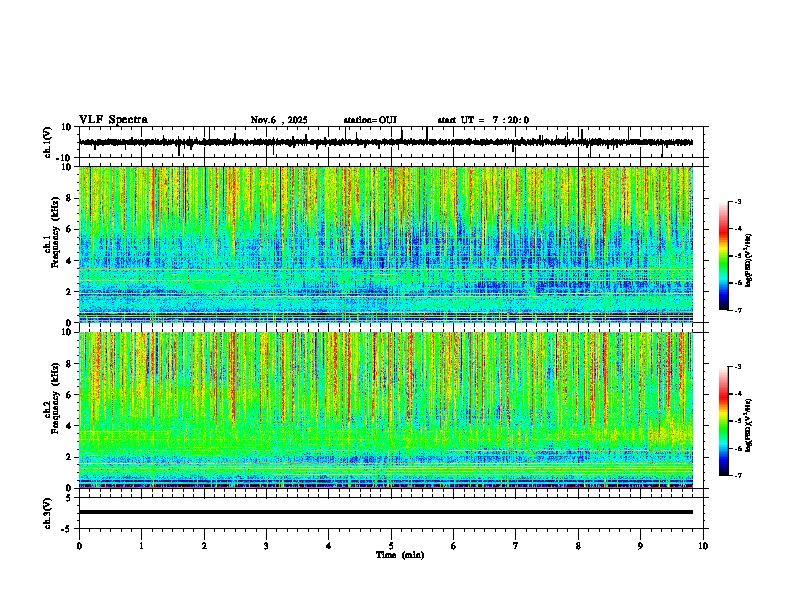Click the "station=OUI" header label

pyautogui.click(x=370, y=120)
